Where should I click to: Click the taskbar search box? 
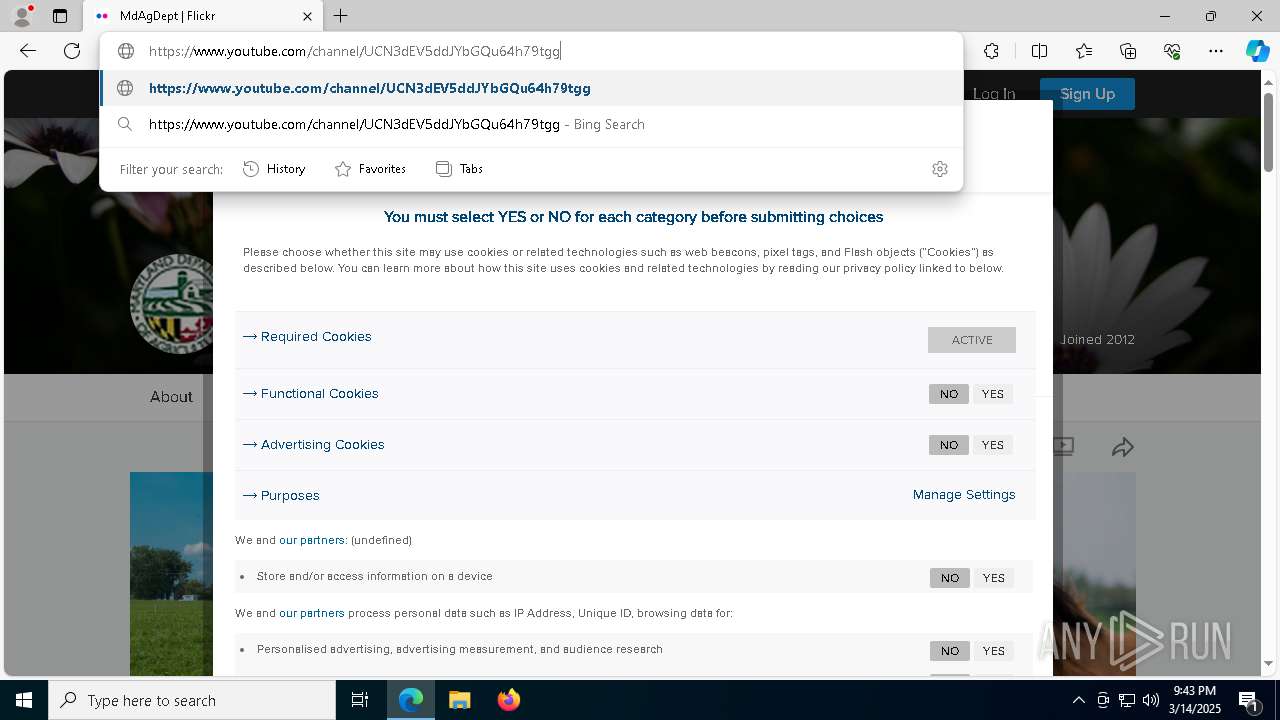pos(192,700)
